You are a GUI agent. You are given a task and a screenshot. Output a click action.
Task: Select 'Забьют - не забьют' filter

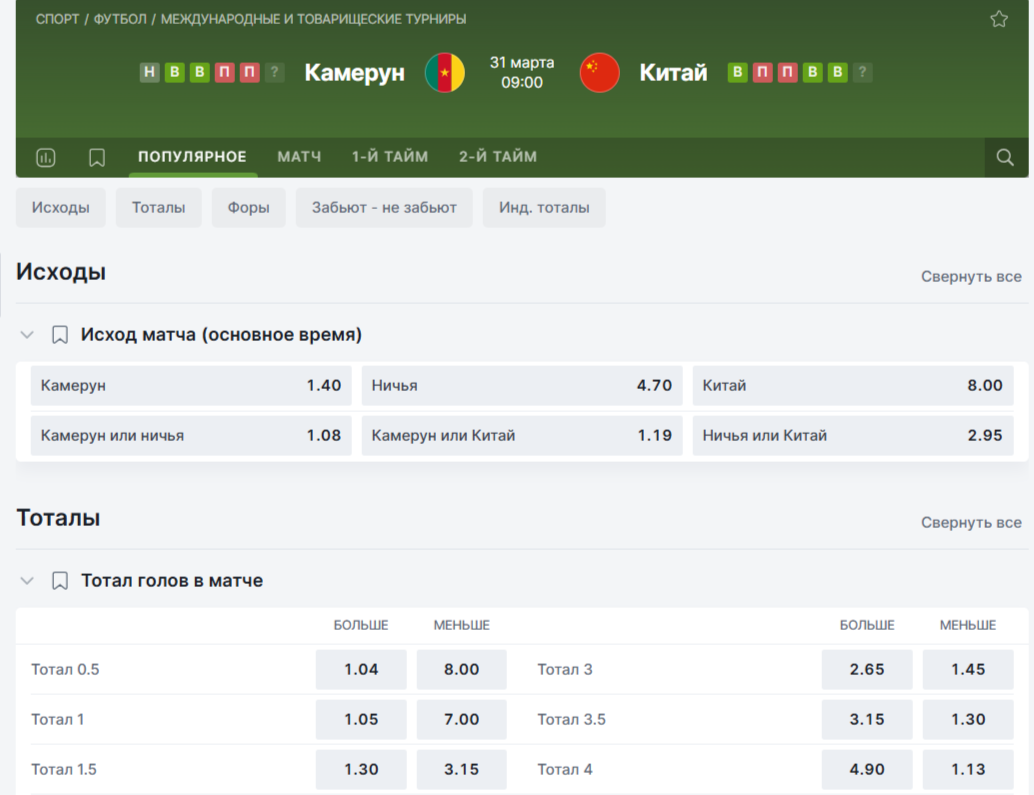(384, 208)
